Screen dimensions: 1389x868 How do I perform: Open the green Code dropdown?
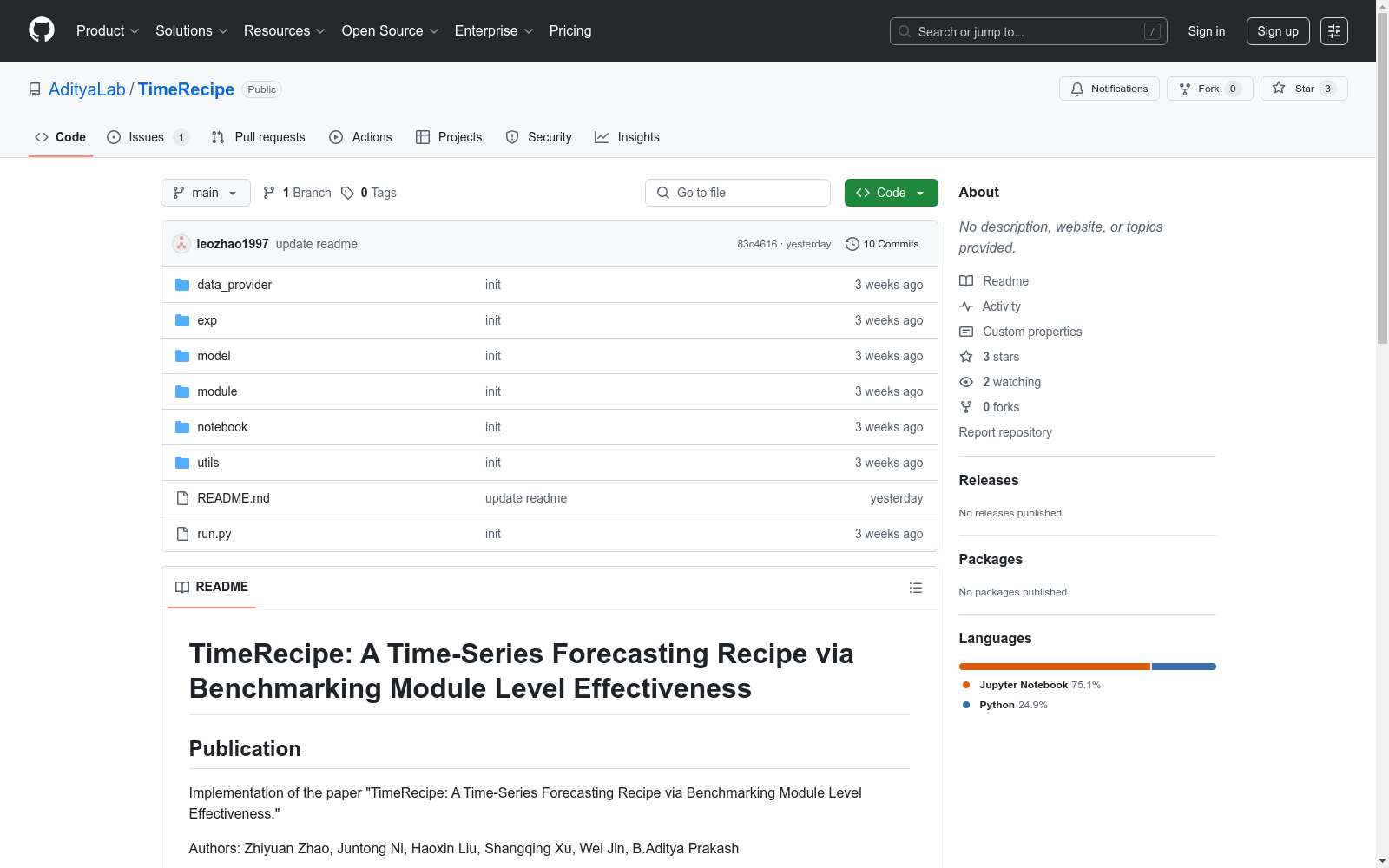892,193
